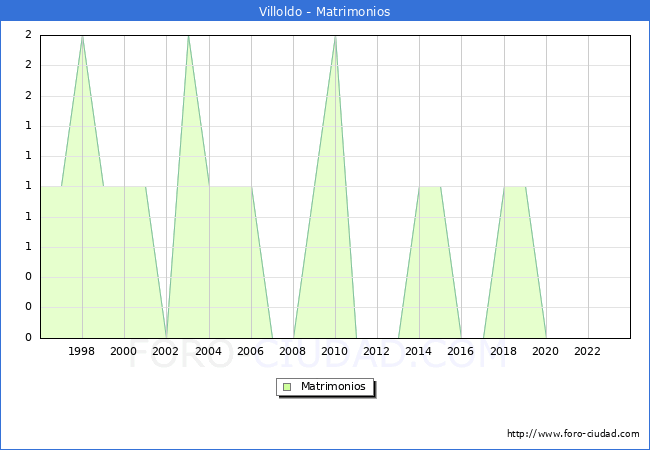Select the 2018 x-axis year label
This screenshot has width=650, height=450.
504,351
